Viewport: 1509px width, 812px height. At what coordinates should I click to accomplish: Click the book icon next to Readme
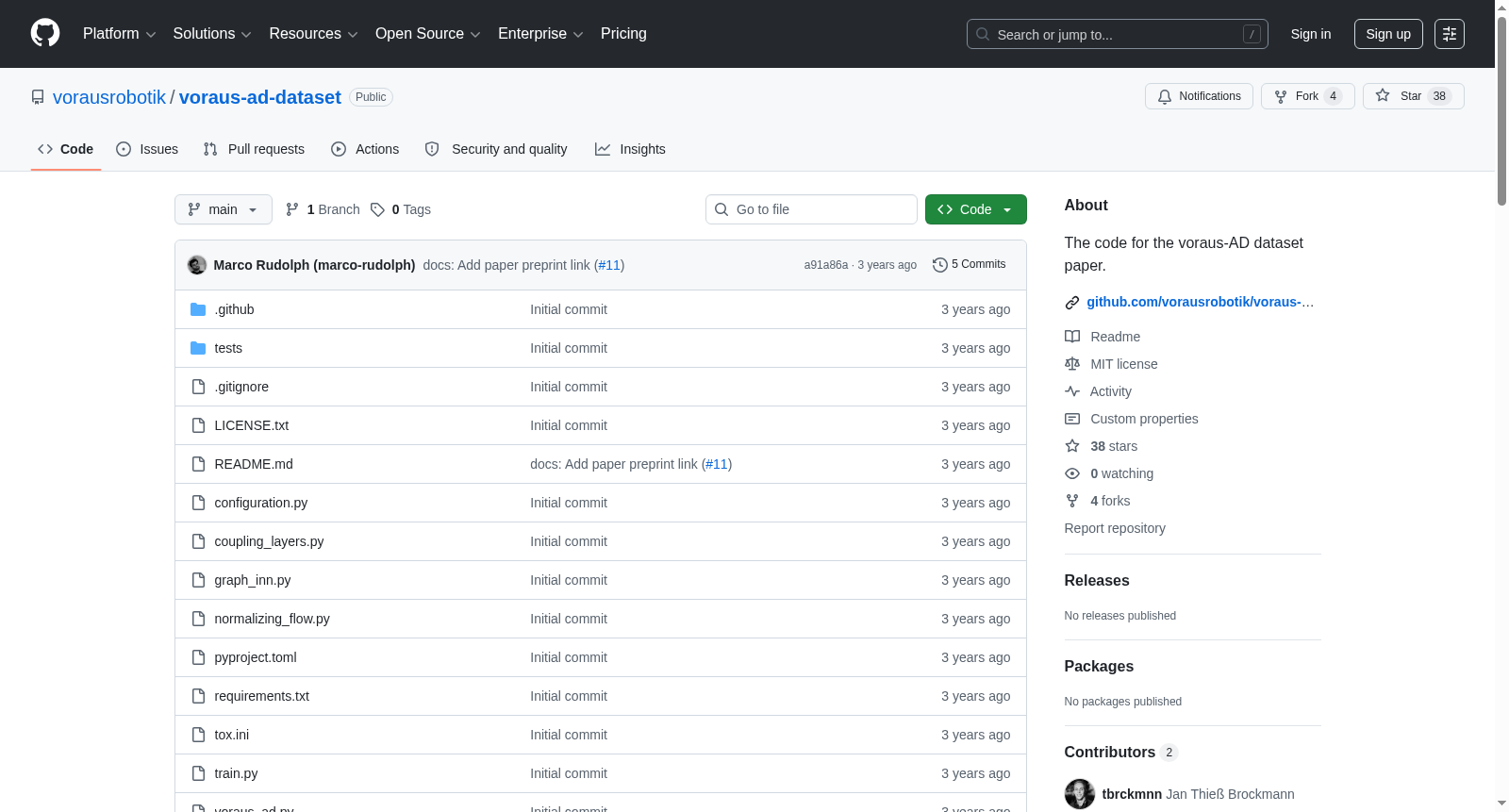[x=1072, y=337]
